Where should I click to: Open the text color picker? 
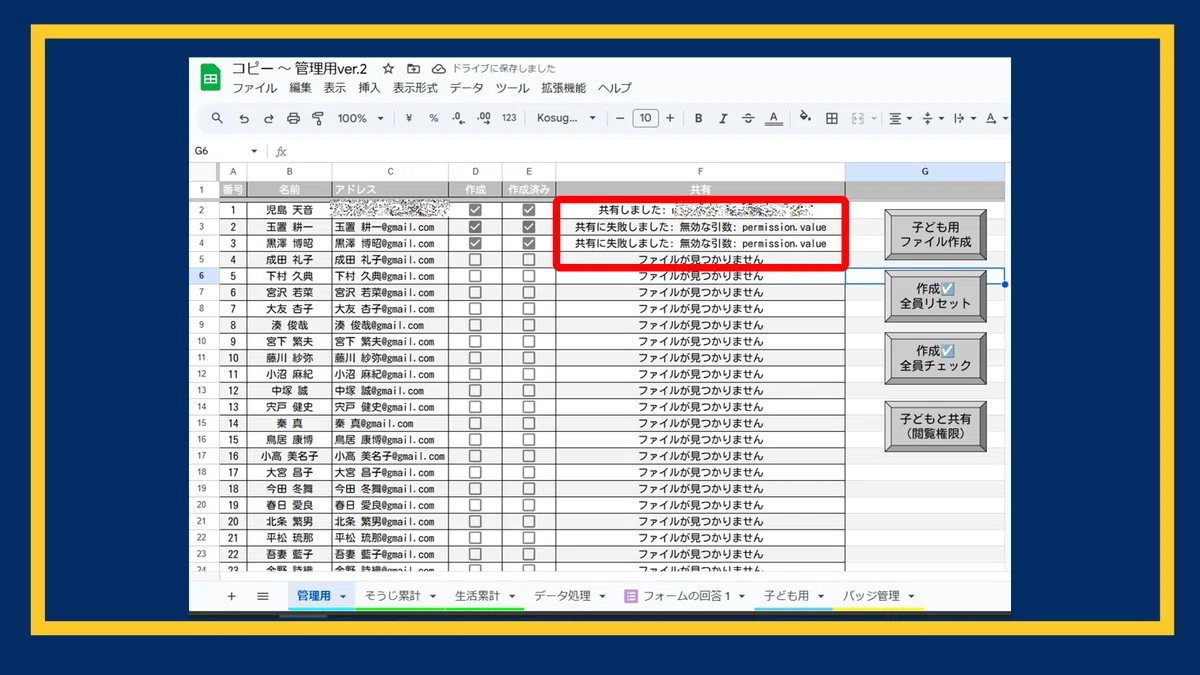point(773,118)
